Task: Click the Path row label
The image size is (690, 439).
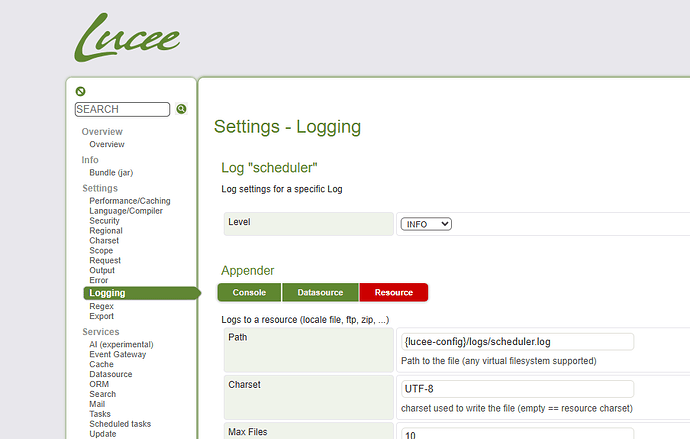Action: click(238, 337)
